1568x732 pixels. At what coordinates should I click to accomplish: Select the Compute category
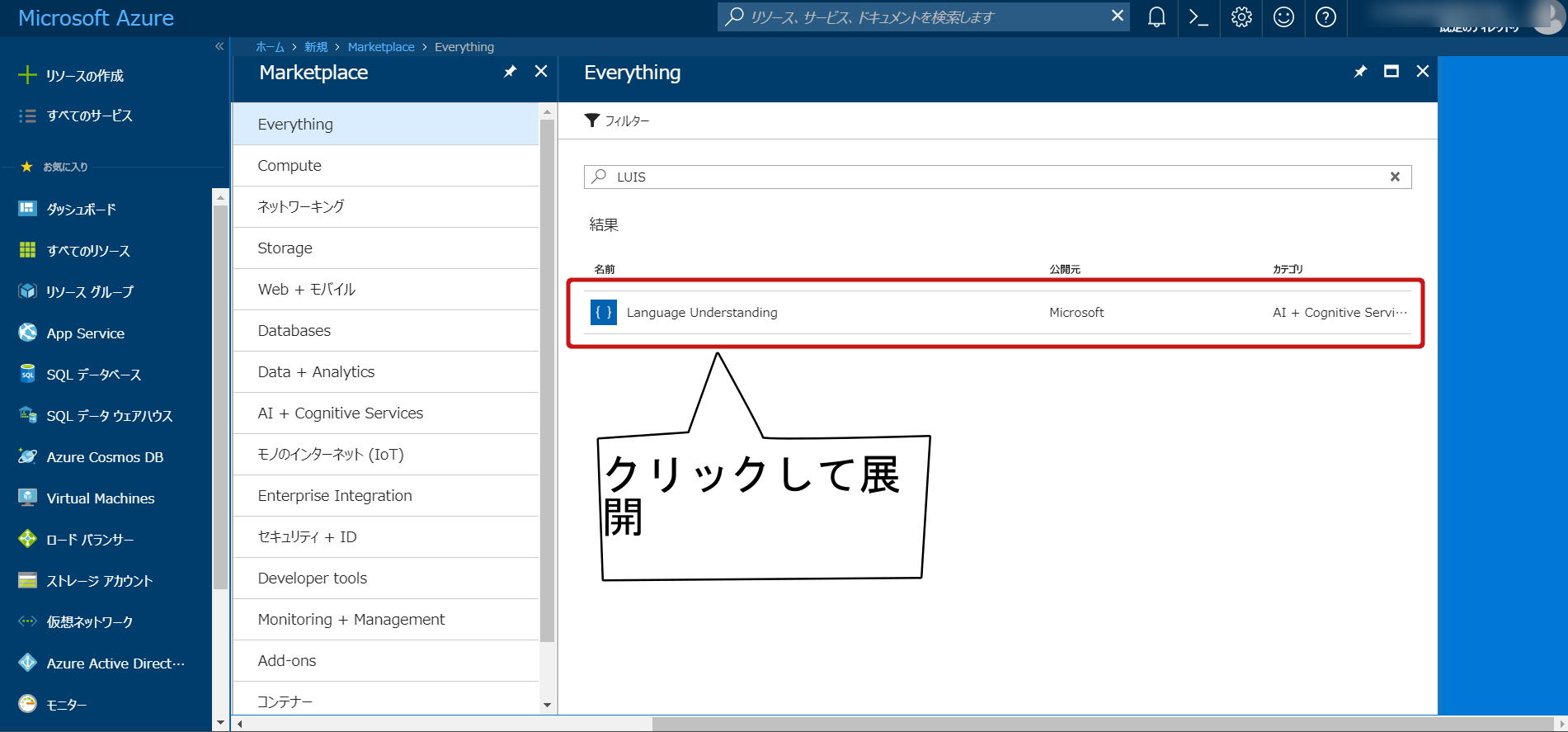coord(386,165)
